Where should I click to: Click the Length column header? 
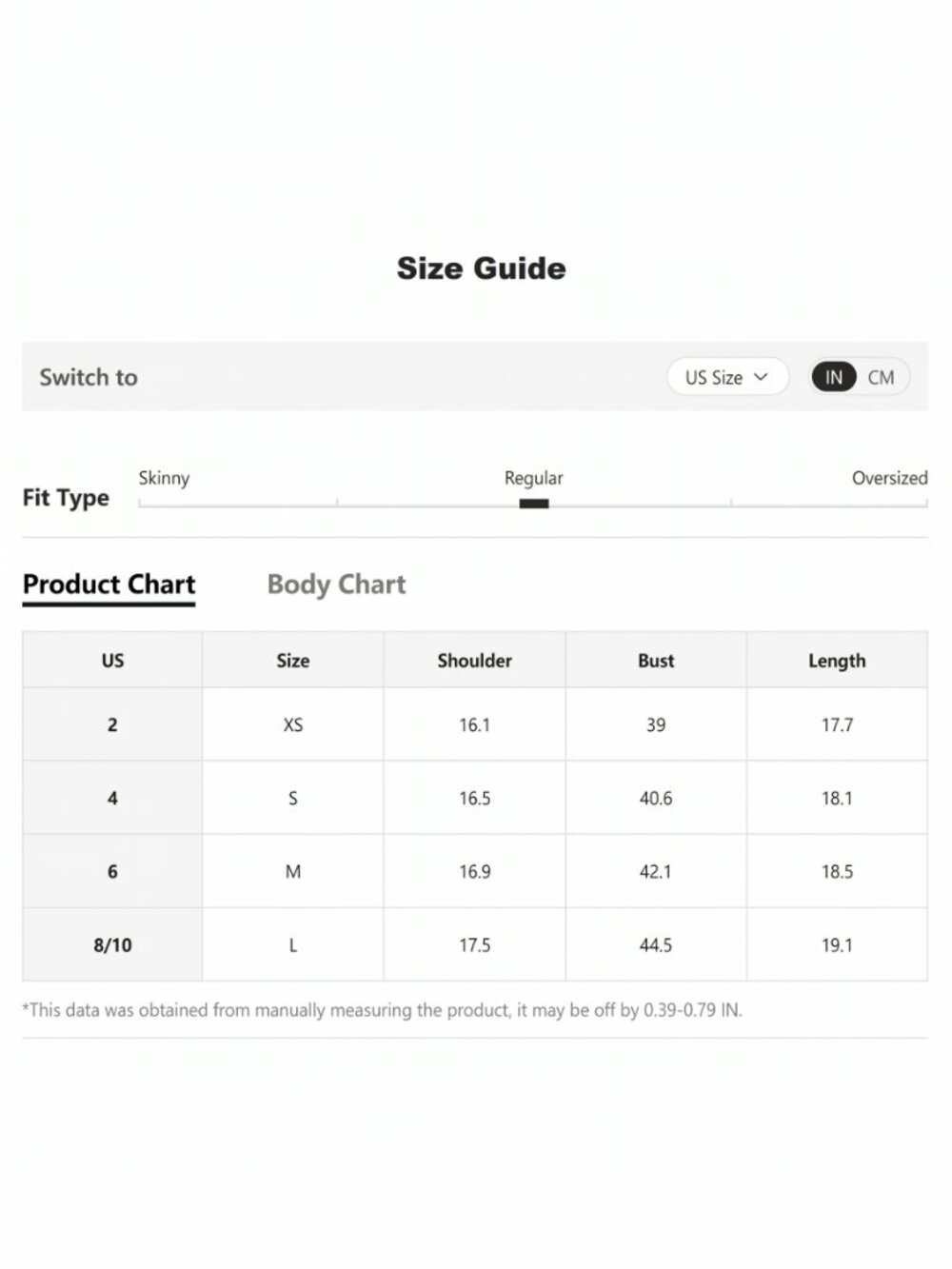tap(837, 660)
